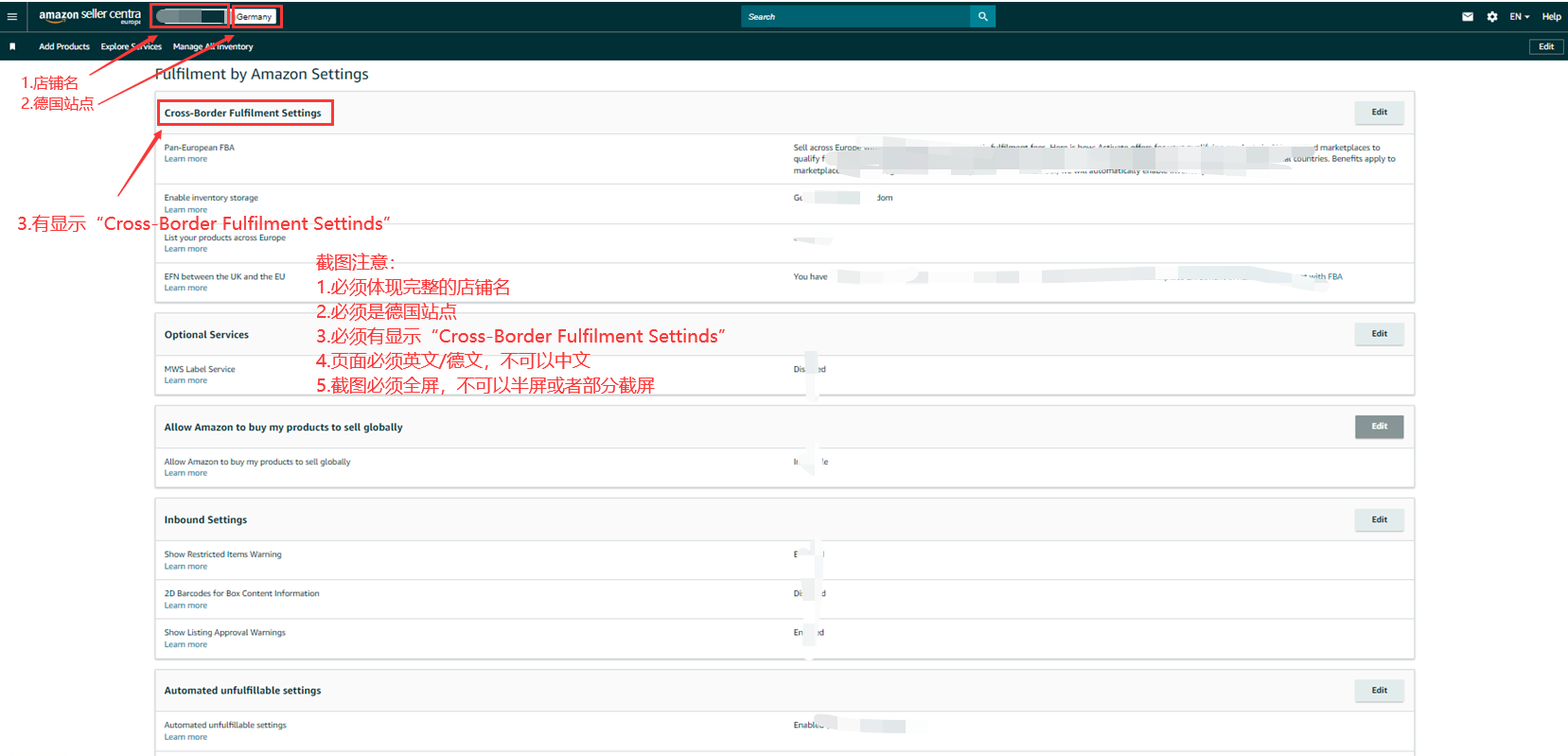Click the MWS Label Service row label

200,369
